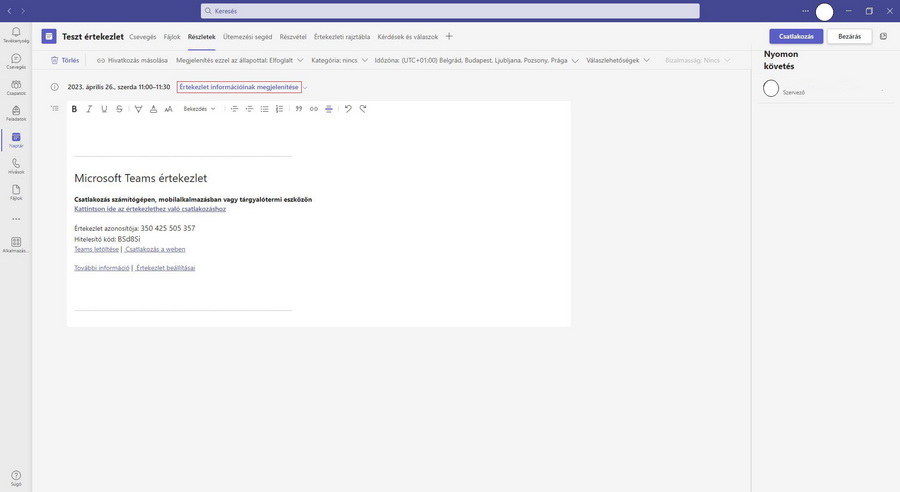Insert a numbered list
This screenshot has width=900, height=492.
click(x=280, y=109)
